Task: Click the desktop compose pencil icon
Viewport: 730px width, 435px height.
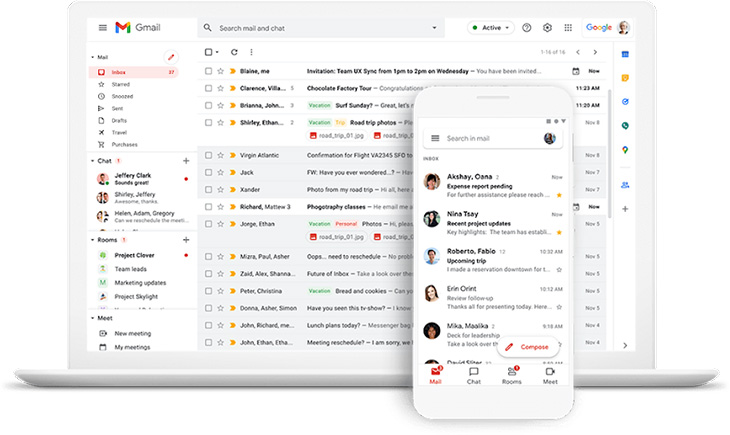Action: coord(171,57)
